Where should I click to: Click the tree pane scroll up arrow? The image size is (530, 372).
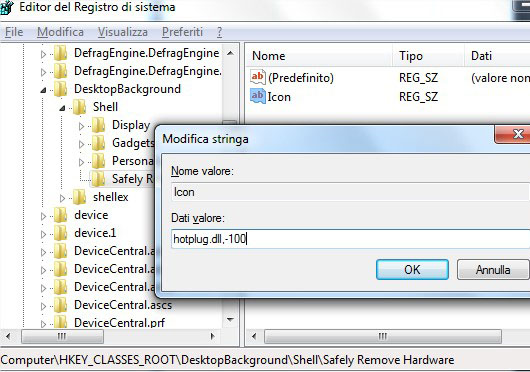pos(230,53)
